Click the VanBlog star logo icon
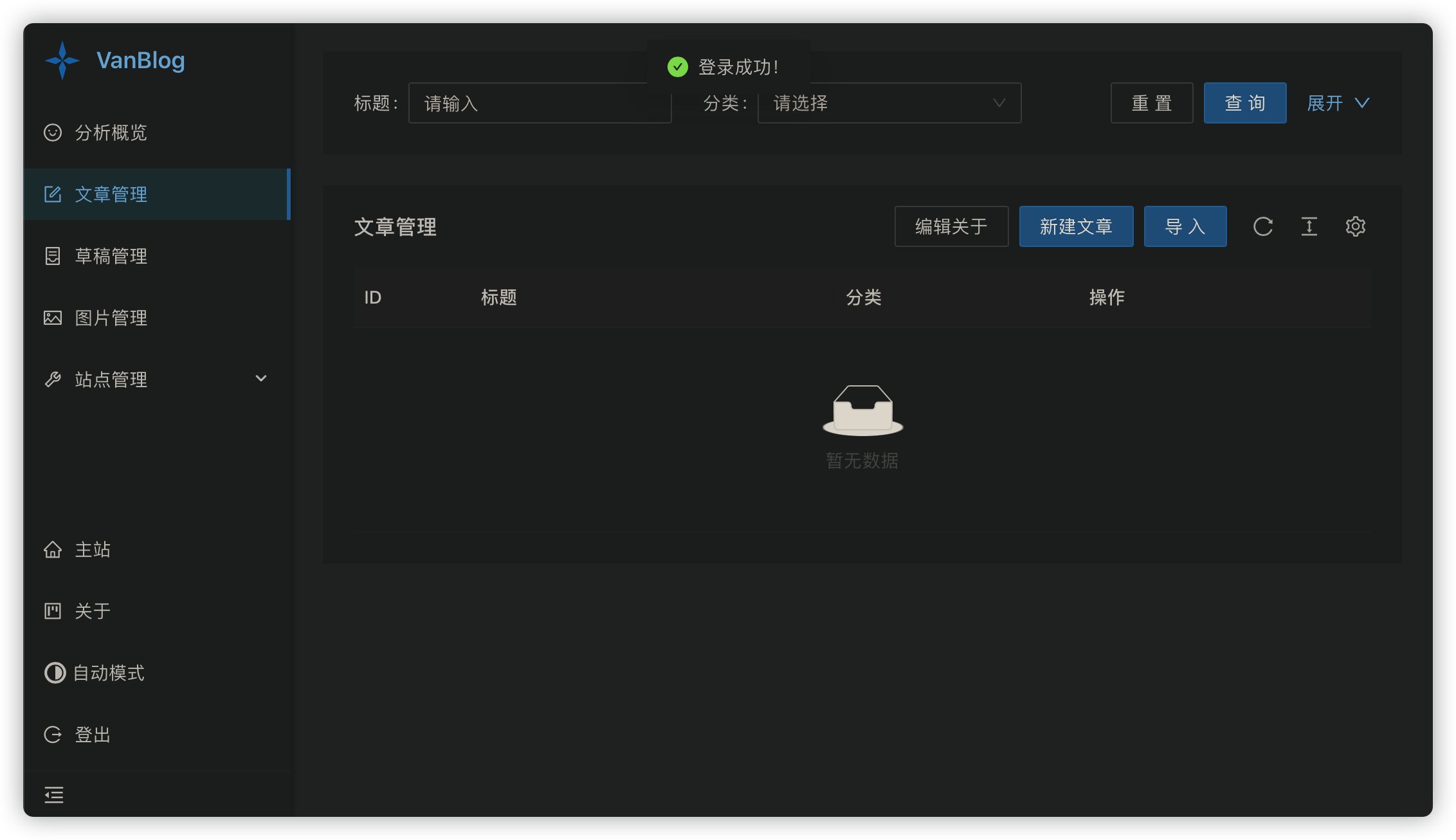Viewport: 1456px width, 840px height. 62,60
